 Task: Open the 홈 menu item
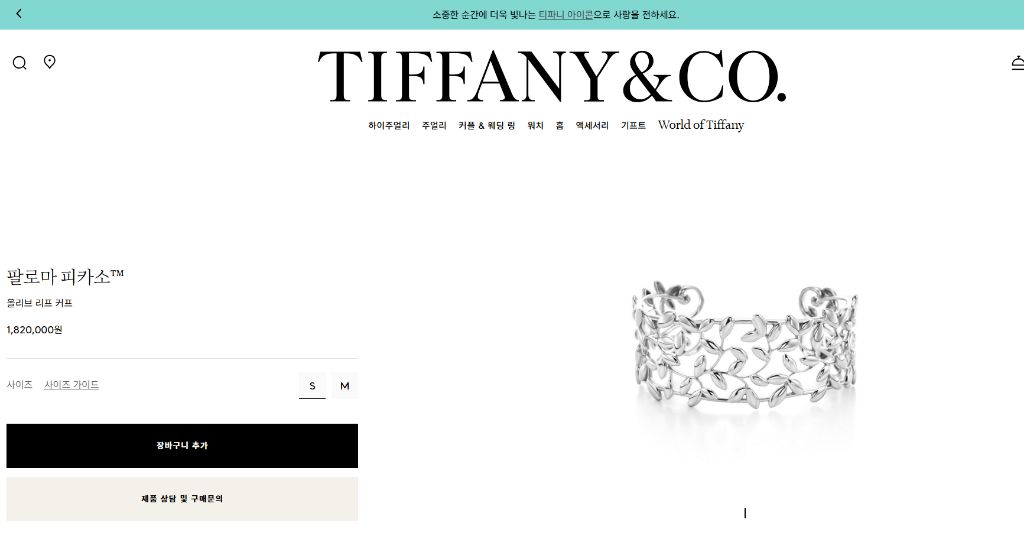point(560,125)
